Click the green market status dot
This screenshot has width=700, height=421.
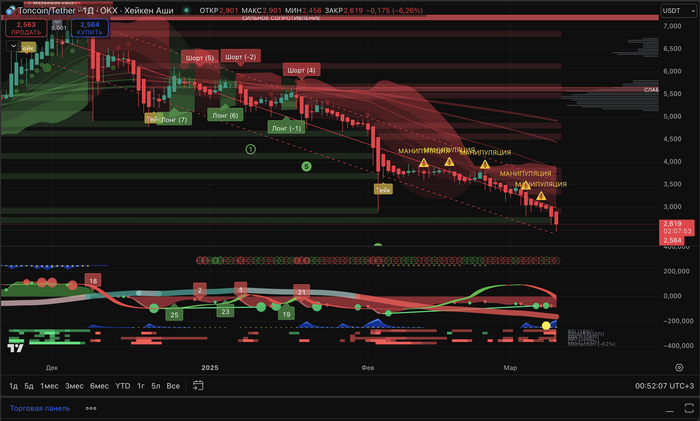tap(186, 10)
